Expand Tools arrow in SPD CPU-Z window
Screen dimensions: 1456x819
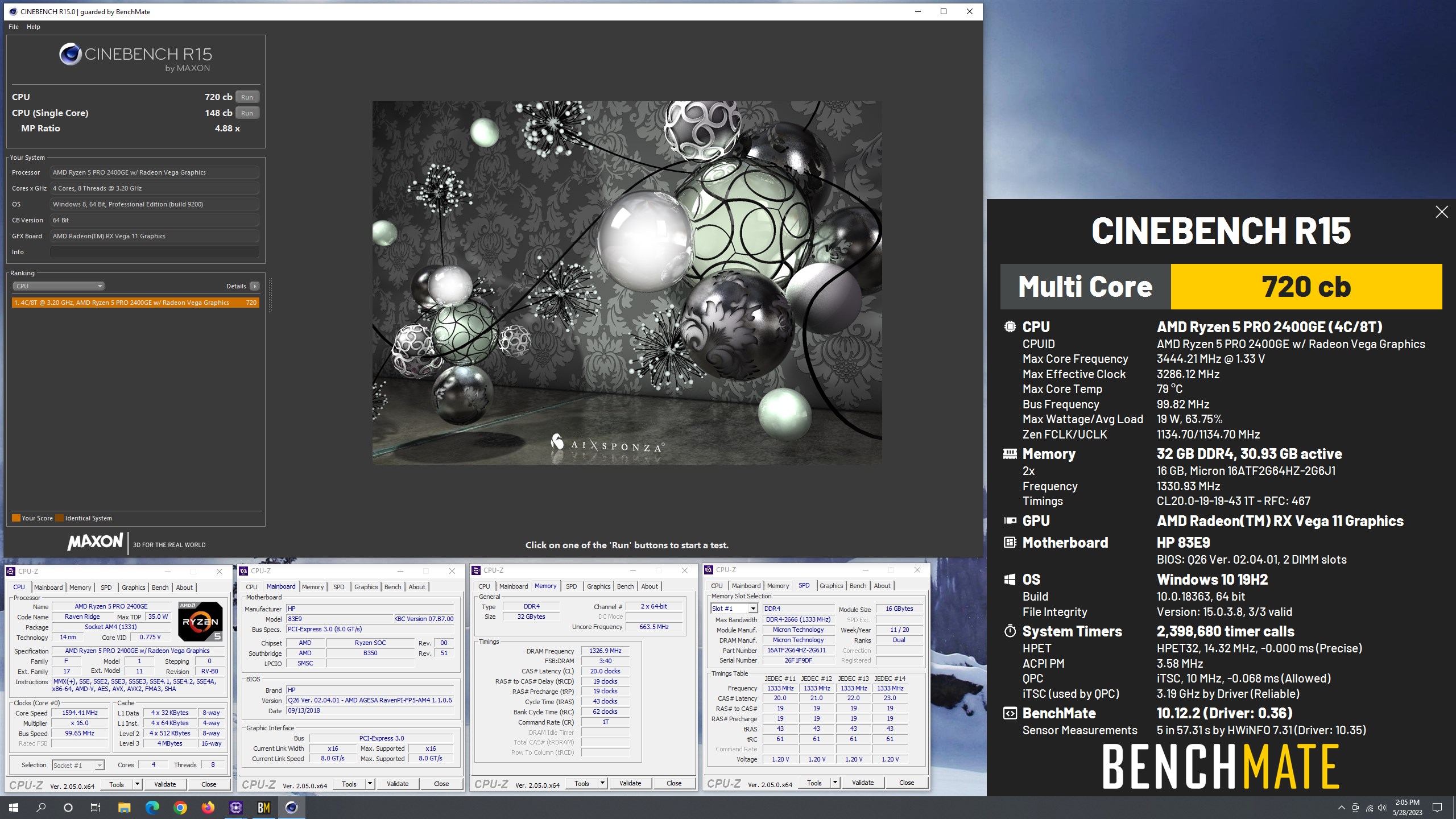click(x=835, y=783)
